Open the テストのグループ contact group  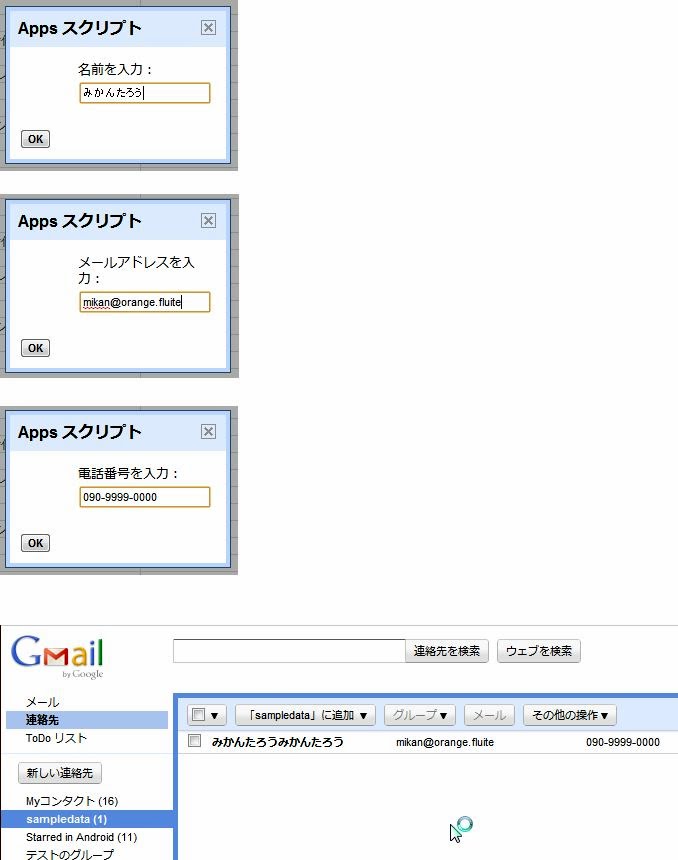pos(69,854)
